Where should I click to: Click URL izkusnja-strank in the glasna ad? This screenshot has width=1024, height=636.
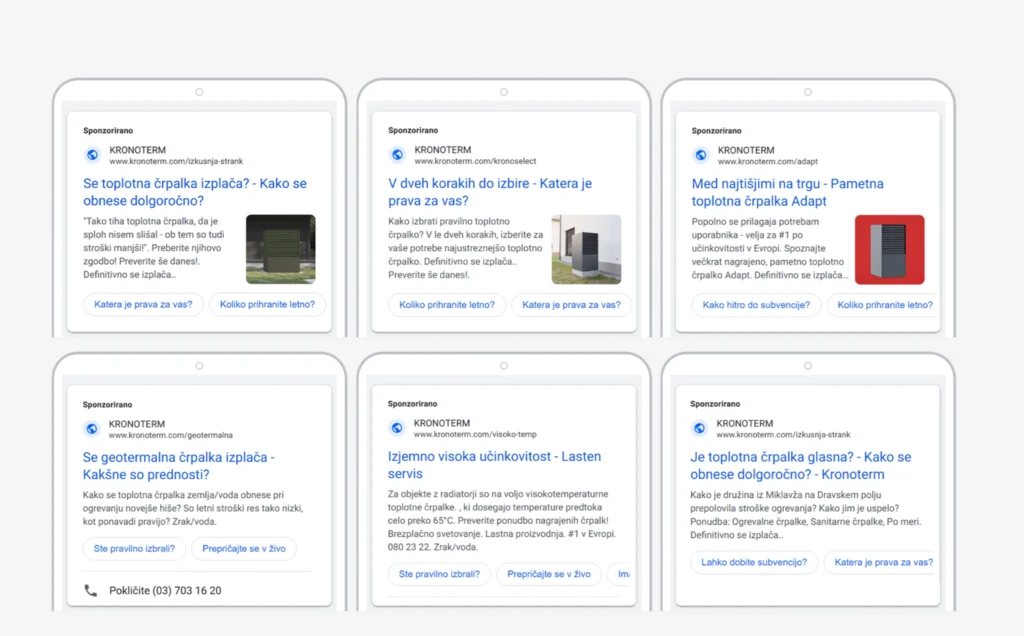783,434
